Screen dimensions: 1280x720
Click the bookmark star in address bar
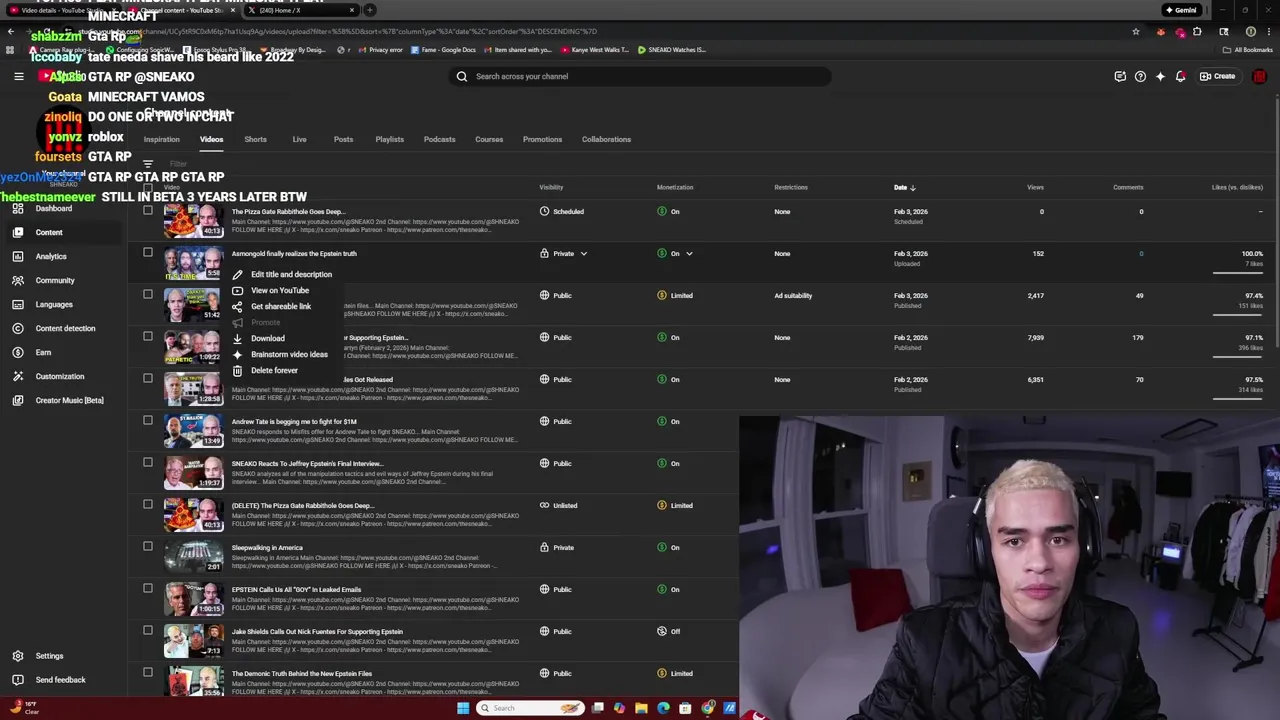point(1135,31)
